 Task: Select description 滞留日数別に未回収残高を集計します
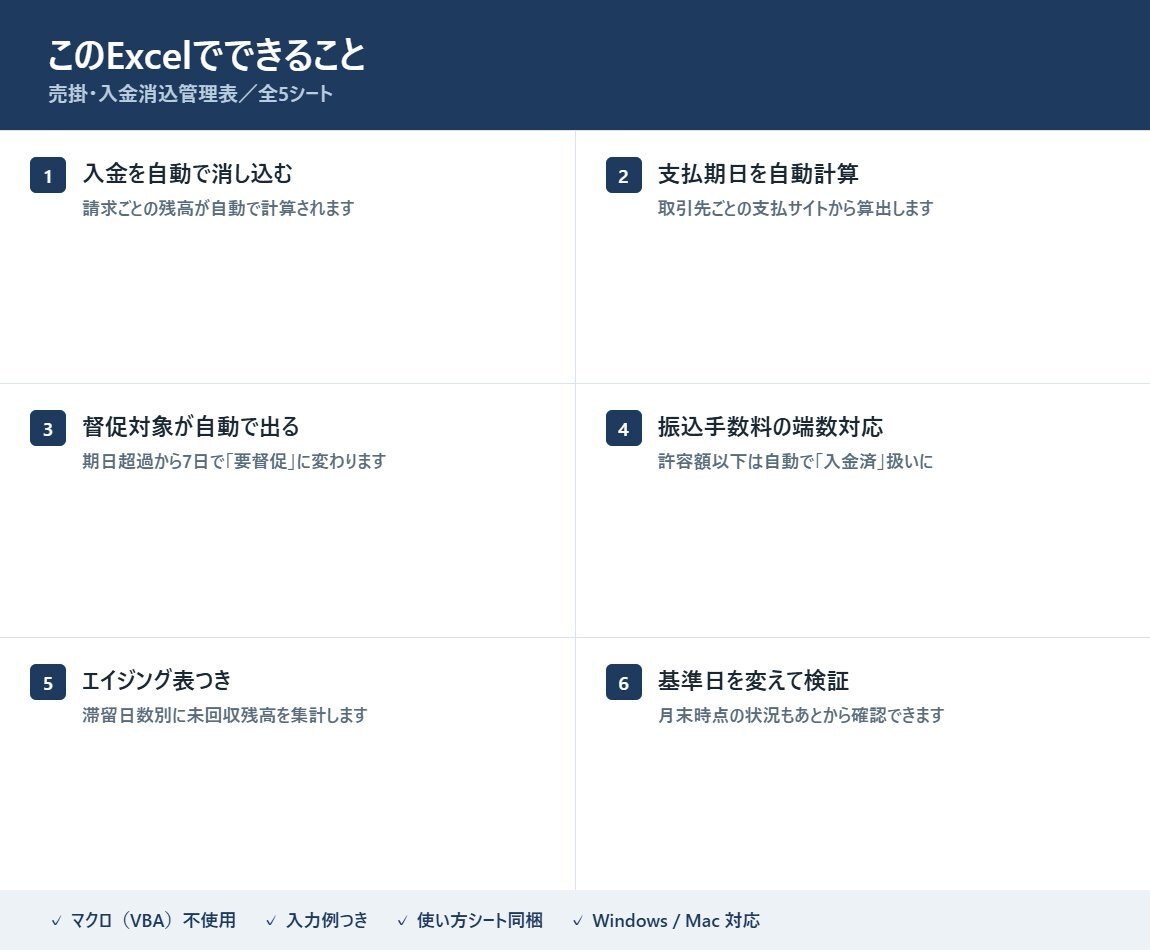tap(225, 715)
